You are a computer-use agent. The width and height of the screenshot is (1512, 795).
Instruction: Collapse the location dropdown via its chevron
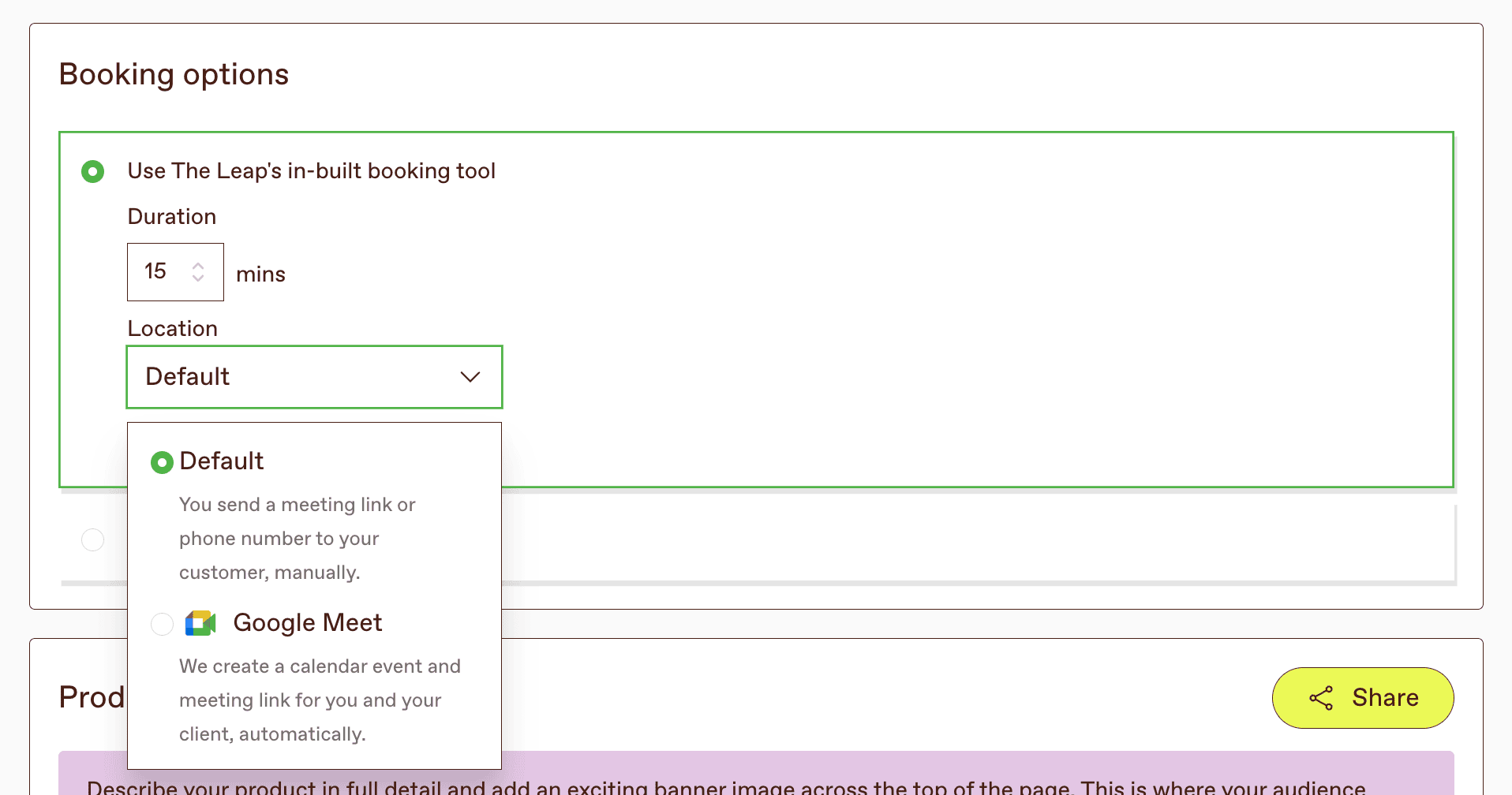pyautogui.click(x=470, y=377)
